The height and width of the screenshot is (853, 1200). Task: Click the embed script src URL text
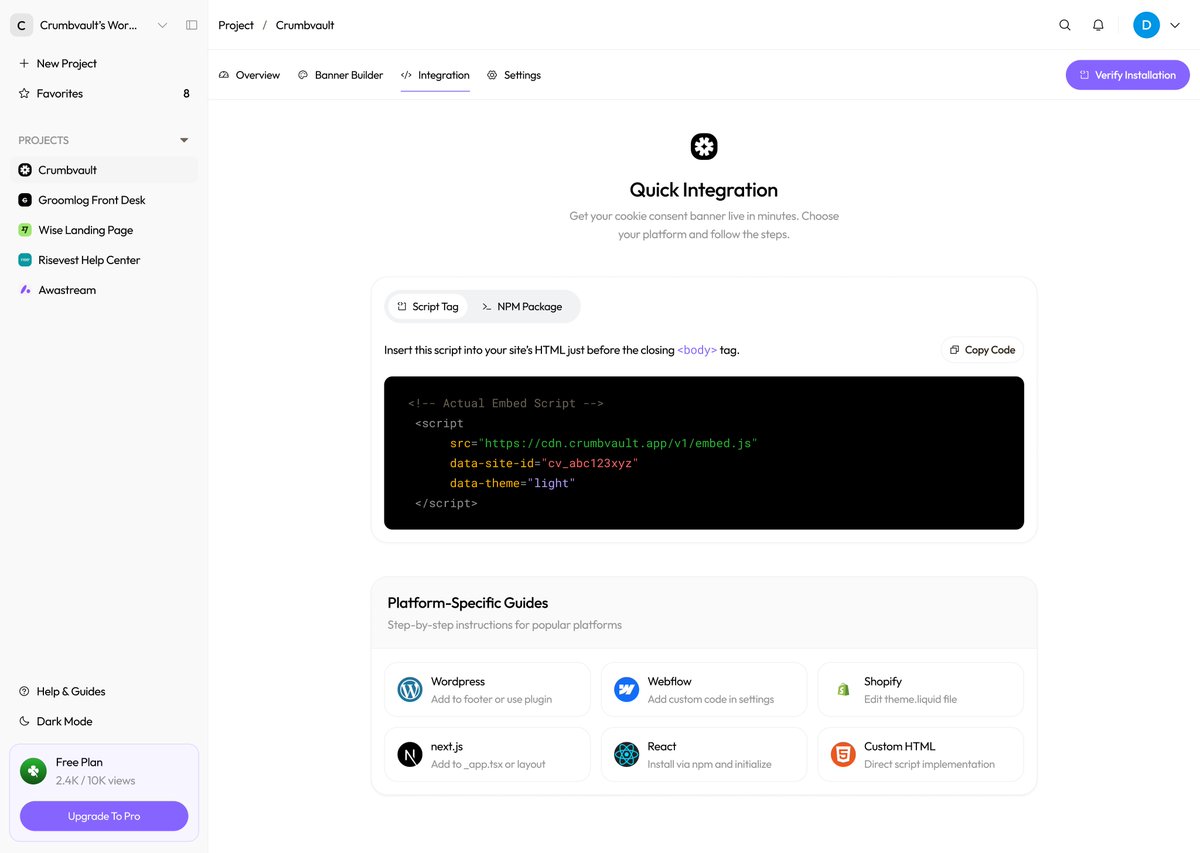[618, 443]
